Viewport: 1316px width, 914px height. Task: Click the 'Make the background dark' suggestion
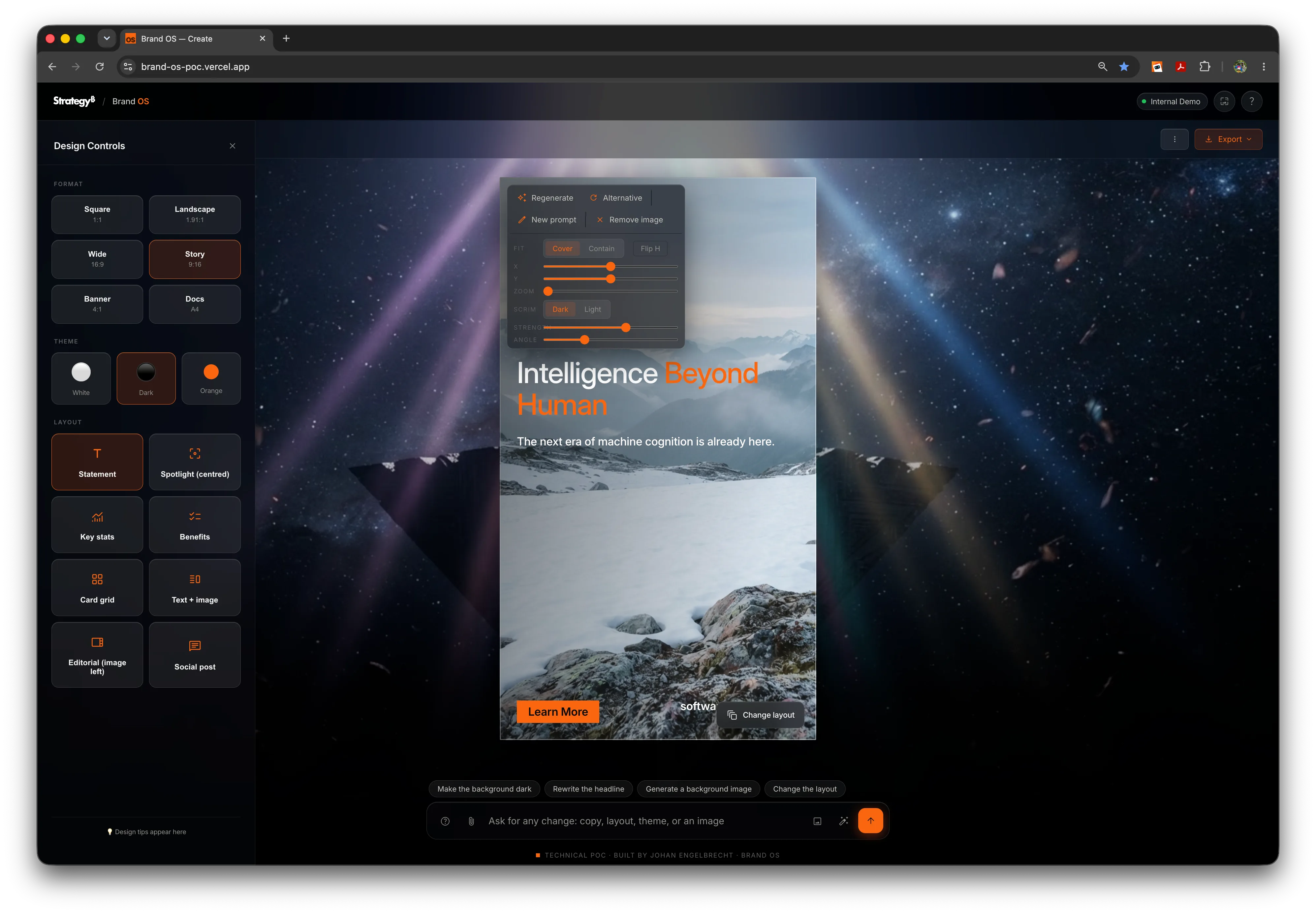484,789
